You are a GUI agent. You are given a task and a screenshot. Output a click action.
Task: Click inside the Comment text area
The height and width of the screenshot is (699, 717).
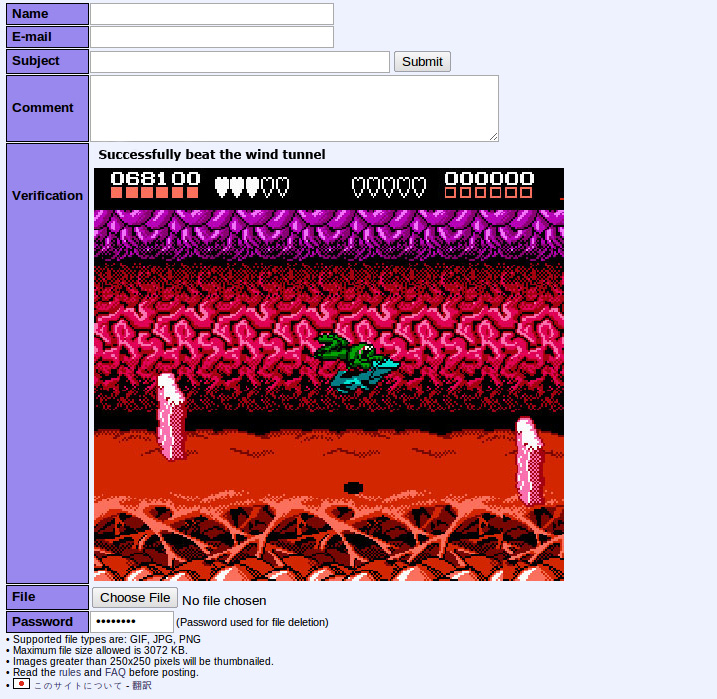[294, 108]
